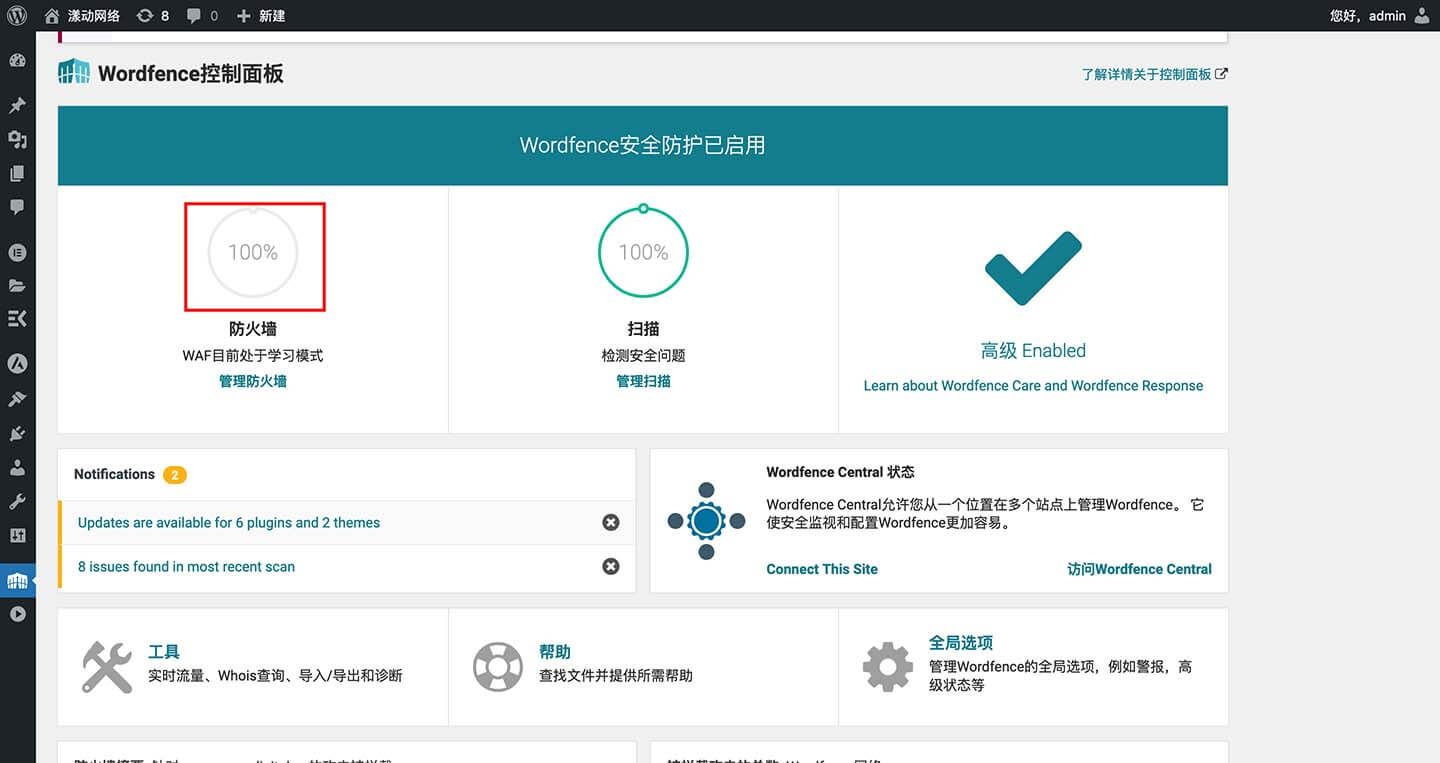Open Comments in the sidebar
The image size is (1440, 763).
pyautogui.click(x=17, y=207)
